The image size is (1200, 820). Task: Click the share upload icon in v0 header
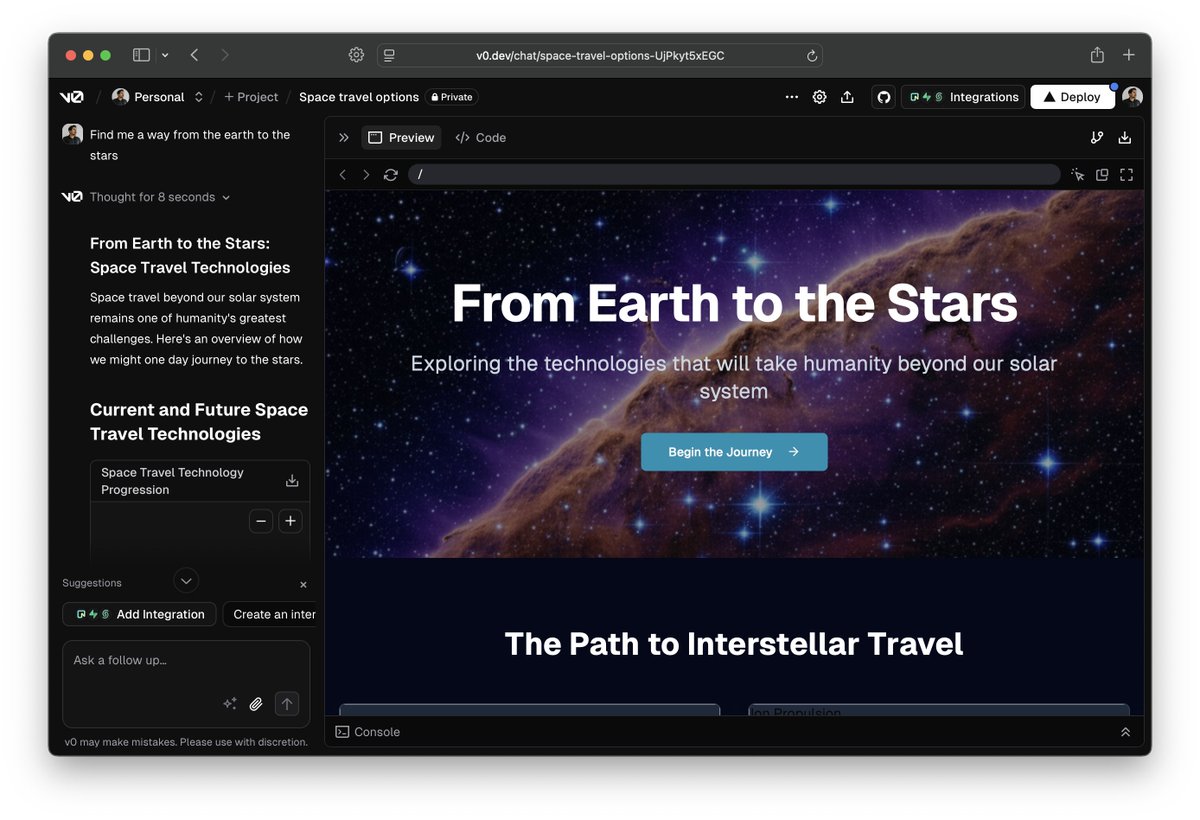point(847,97)
